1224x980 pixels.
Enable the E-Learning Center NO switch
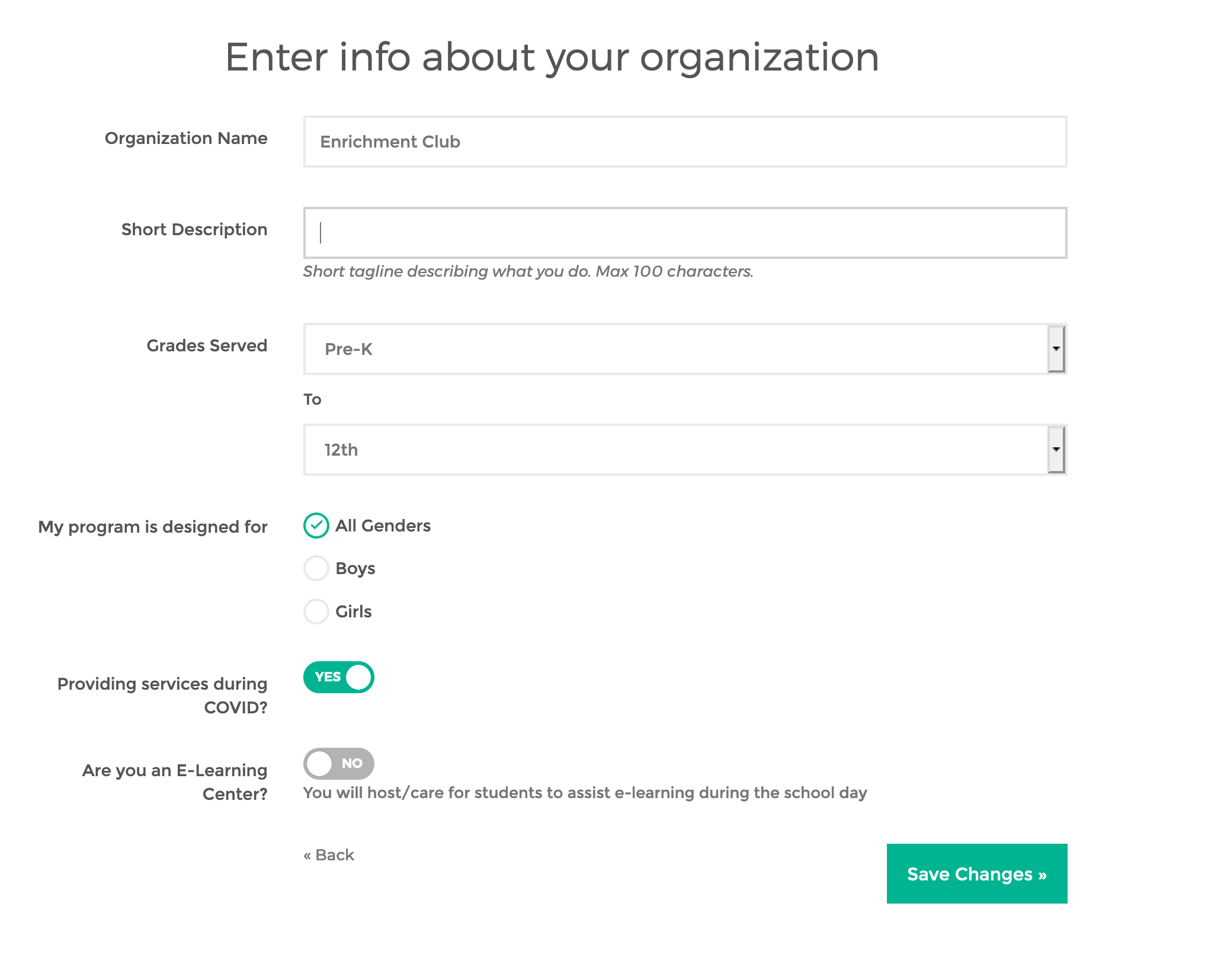(339, 764)
